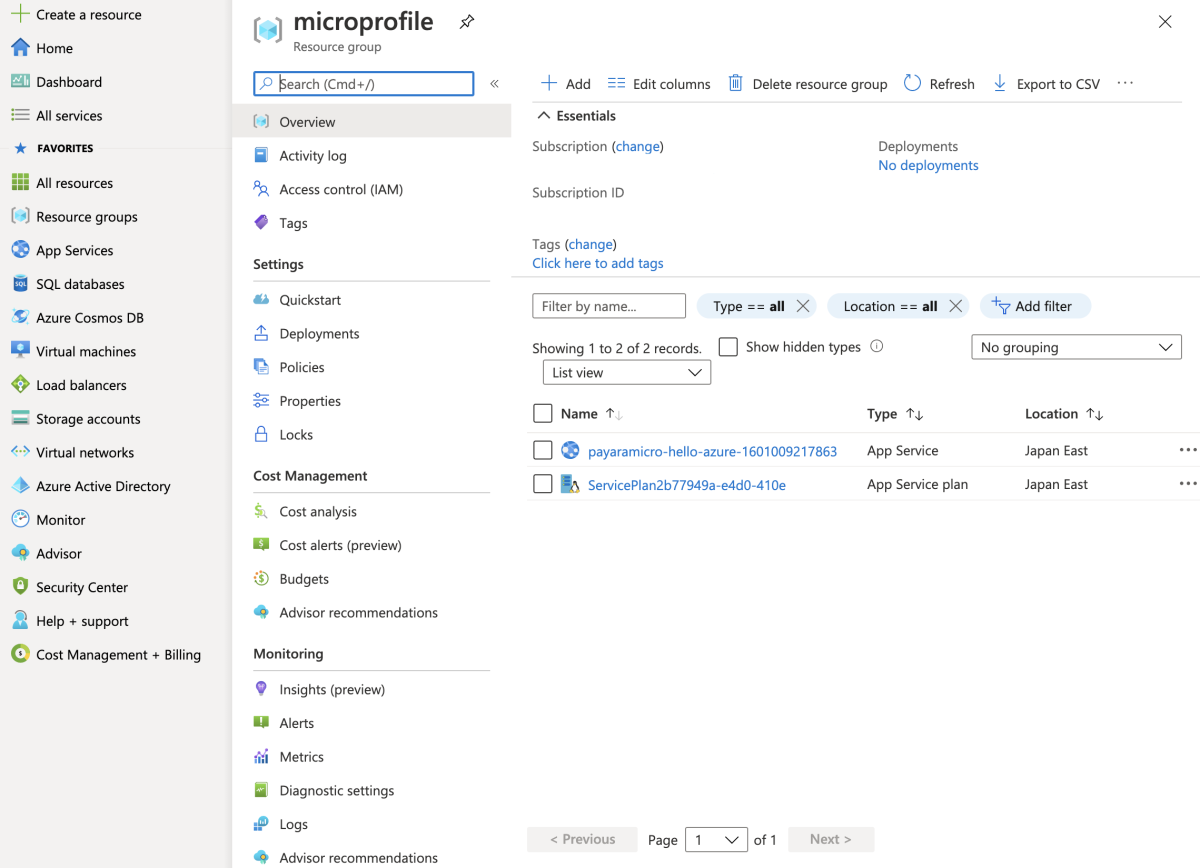Open the ServicePlan2b77949a-e4d0-410e link

(x=687, y=485)
